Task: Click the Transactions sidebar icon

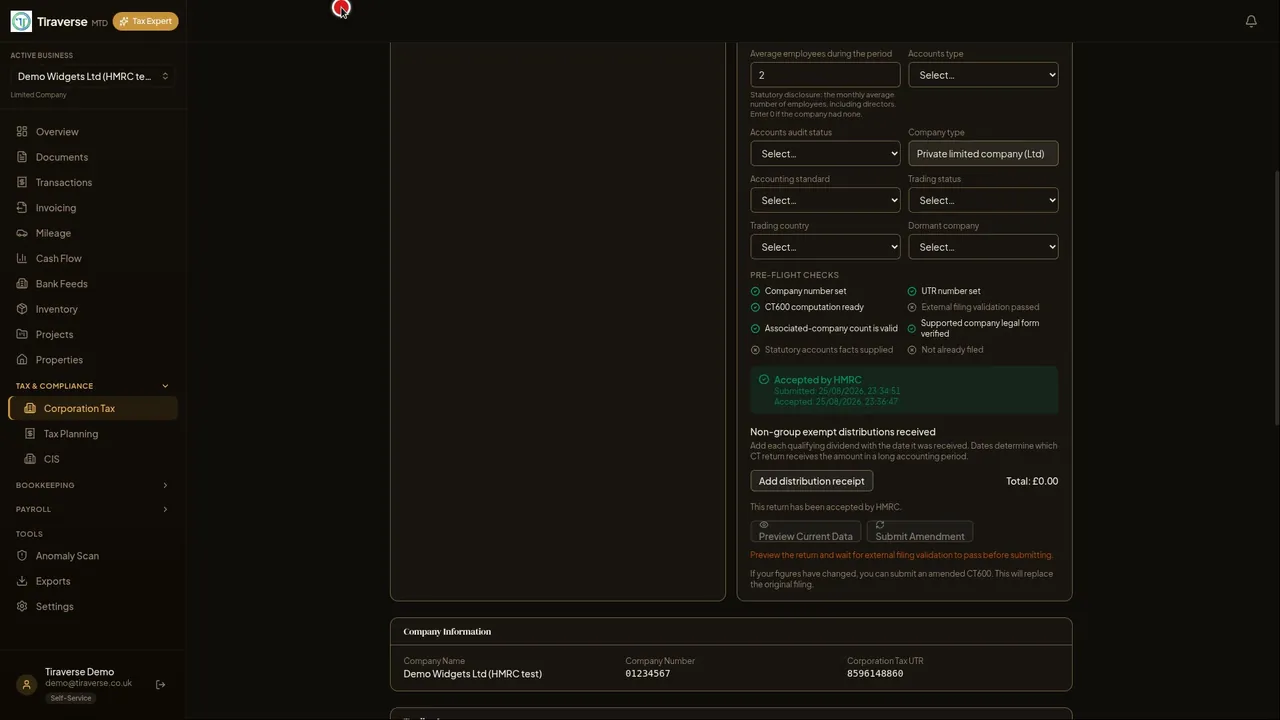Action: [22, 182]
